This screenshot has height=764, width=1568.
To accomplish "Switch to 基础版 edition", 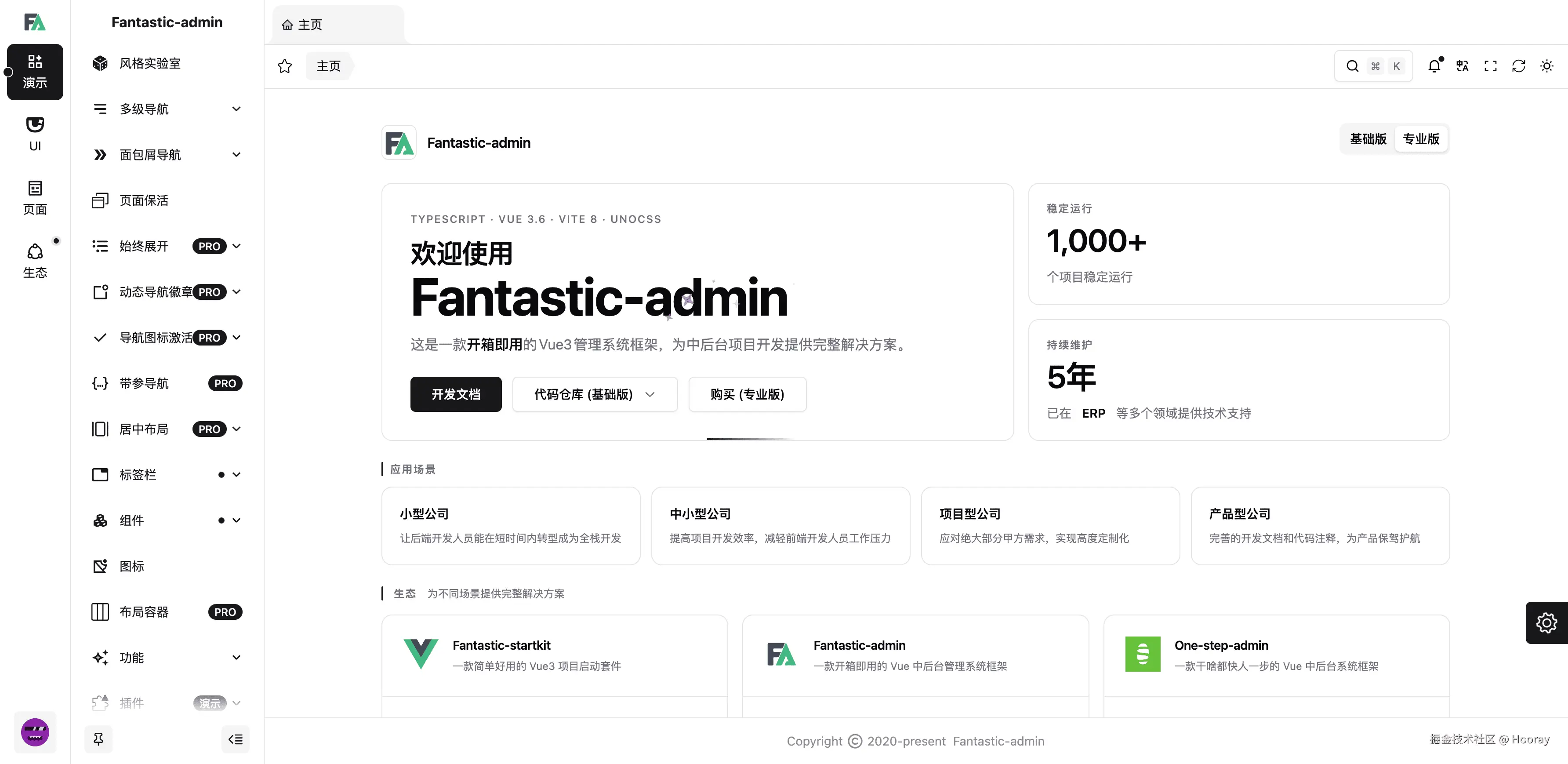I will [x=1368, y=139].
